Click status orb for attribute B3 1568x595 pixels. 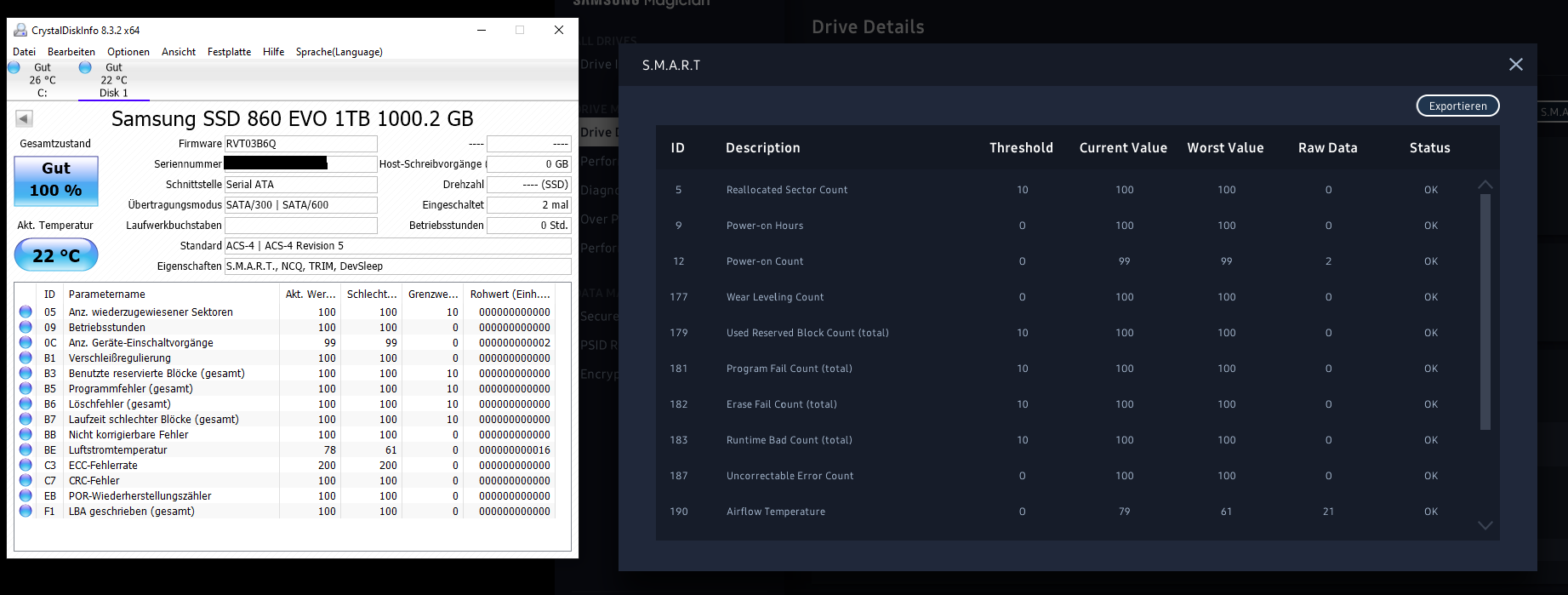coord(26,374)
